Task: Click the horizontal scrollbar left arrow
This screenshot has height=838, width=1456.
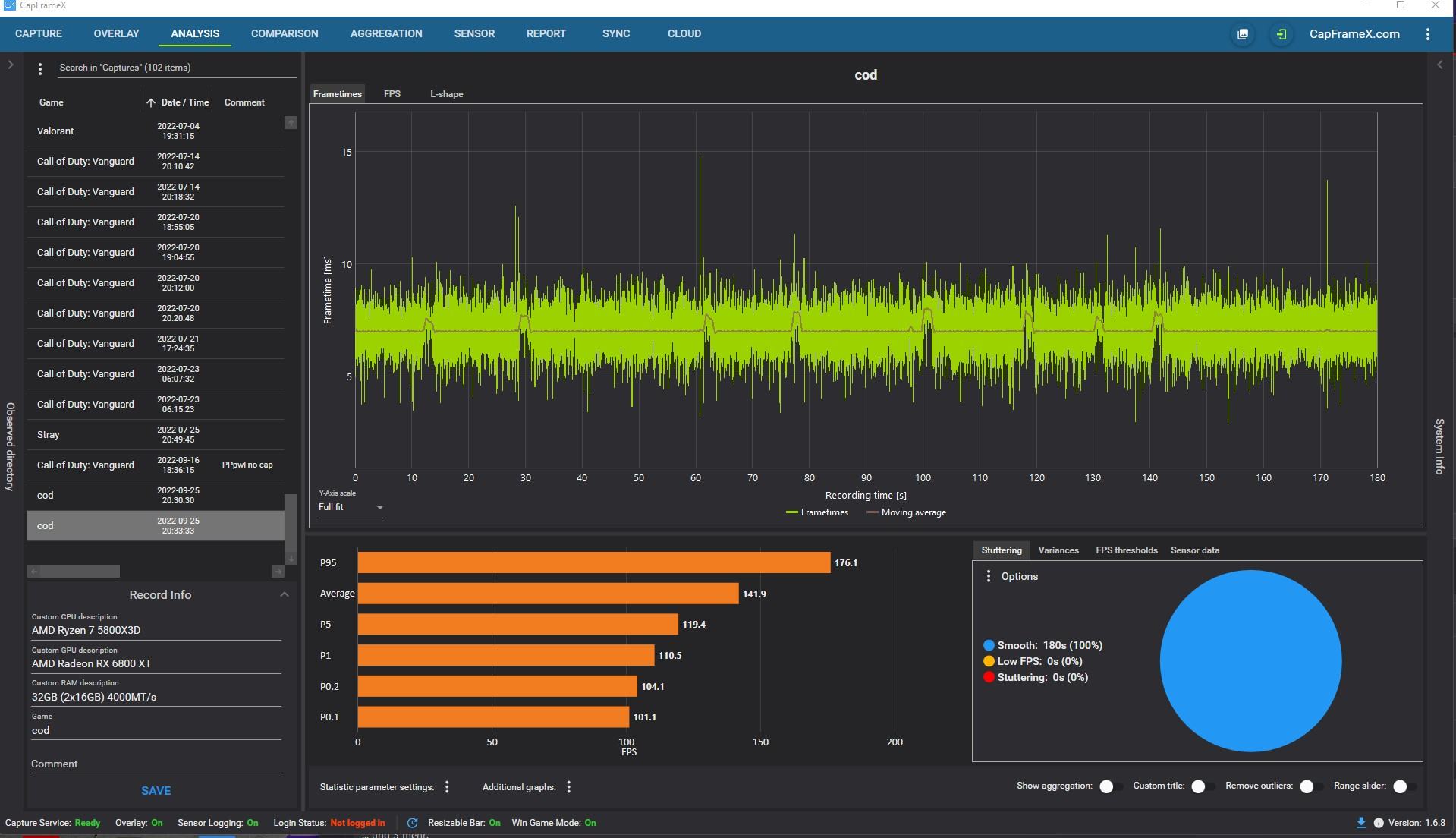Action: (x=34, y=571)
